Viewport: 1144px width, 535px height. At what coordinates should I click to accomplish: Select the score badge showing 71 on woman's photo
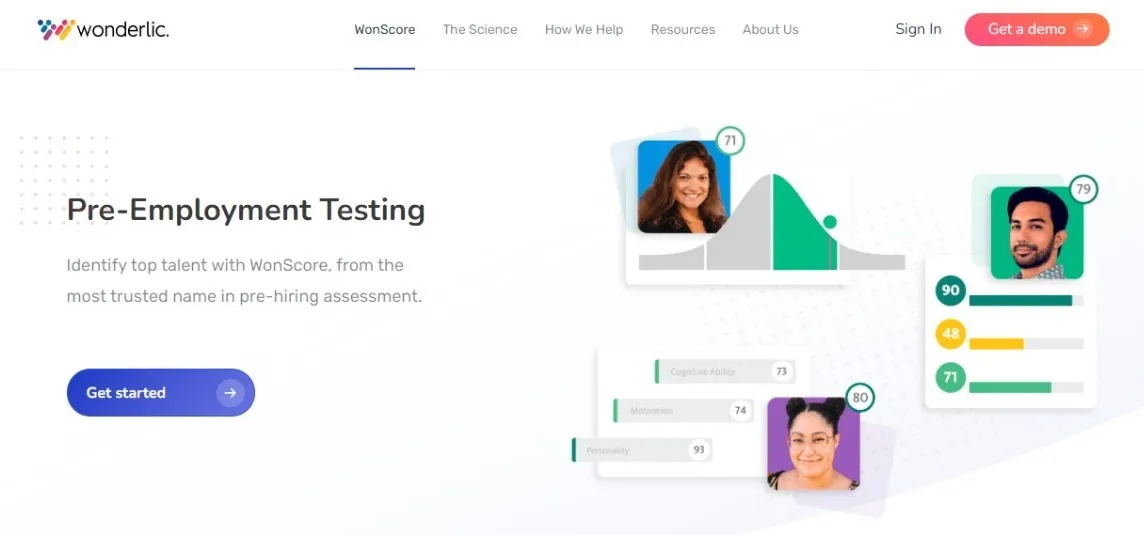point(730,140)
